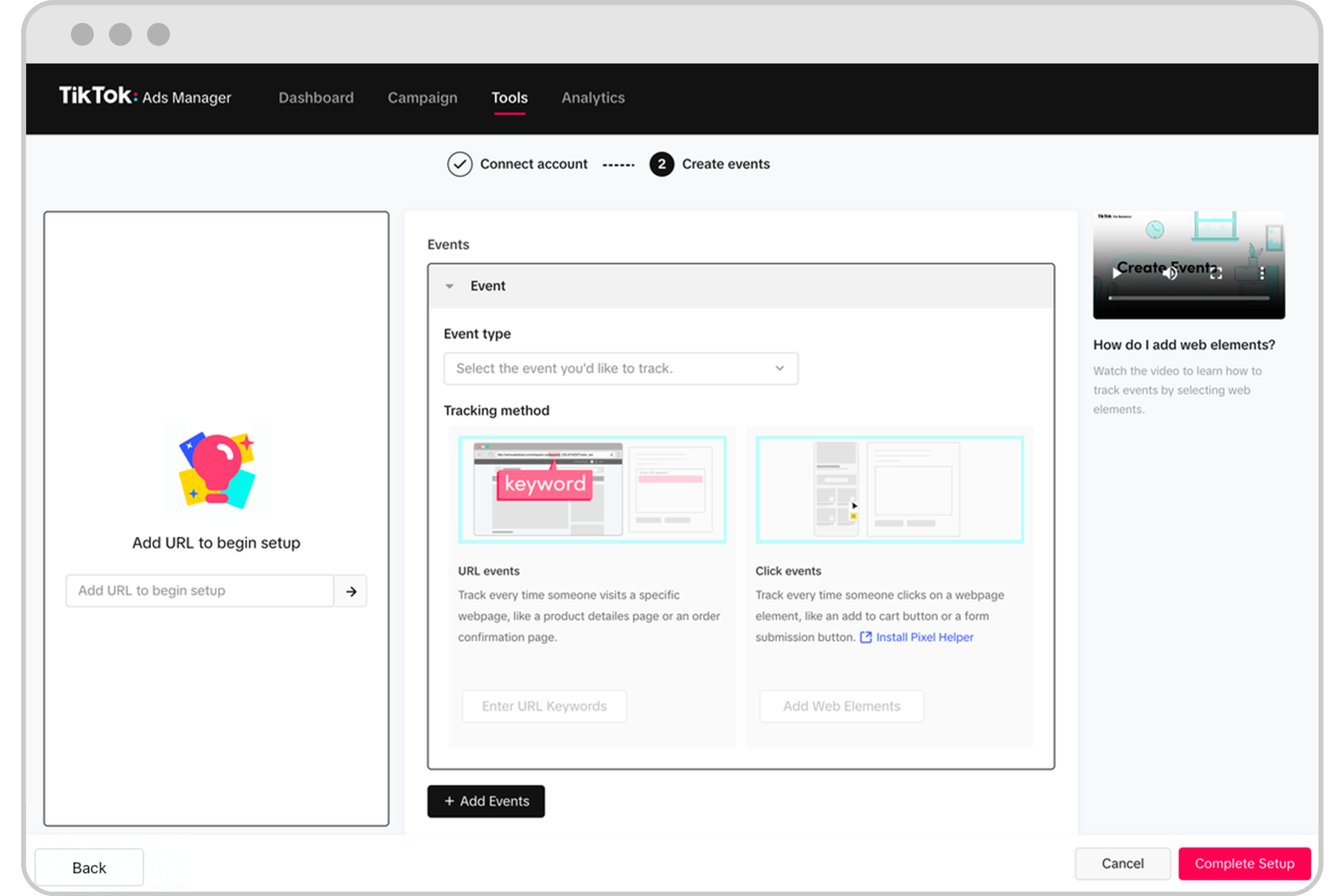Click the Enter URL Keywords input field
This screenshot has height=896, width=1344.
[544, 706]
